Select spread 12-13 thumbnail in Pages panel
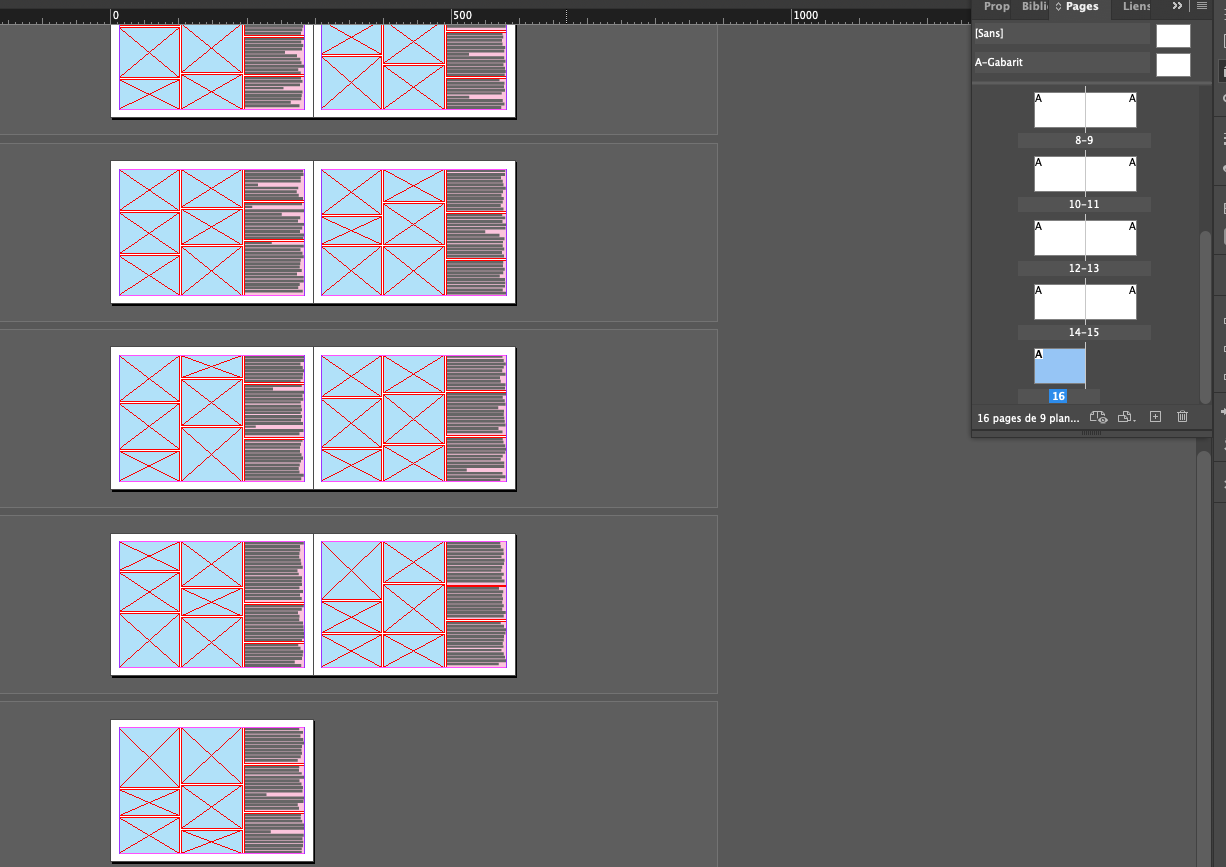Screen dimensions: 1226x867 tap(1085, 238)
